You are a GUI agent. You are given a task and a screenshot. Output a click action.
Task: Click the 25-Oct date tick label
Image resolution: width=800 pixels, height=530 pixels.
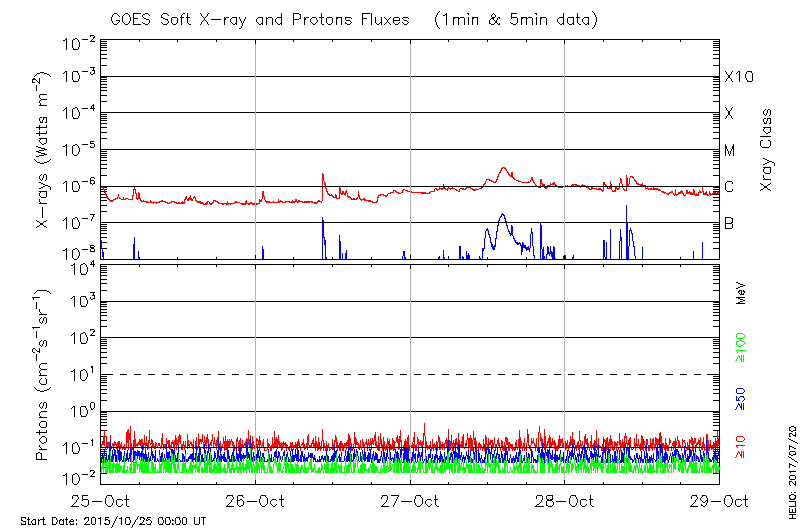coord(100,501)
